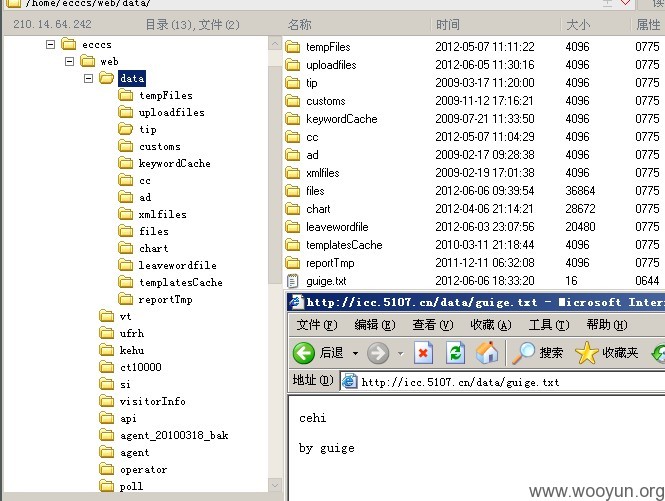
Task: Click the 0644 attribute of guige.txt
Action: (x=647, y=281)
